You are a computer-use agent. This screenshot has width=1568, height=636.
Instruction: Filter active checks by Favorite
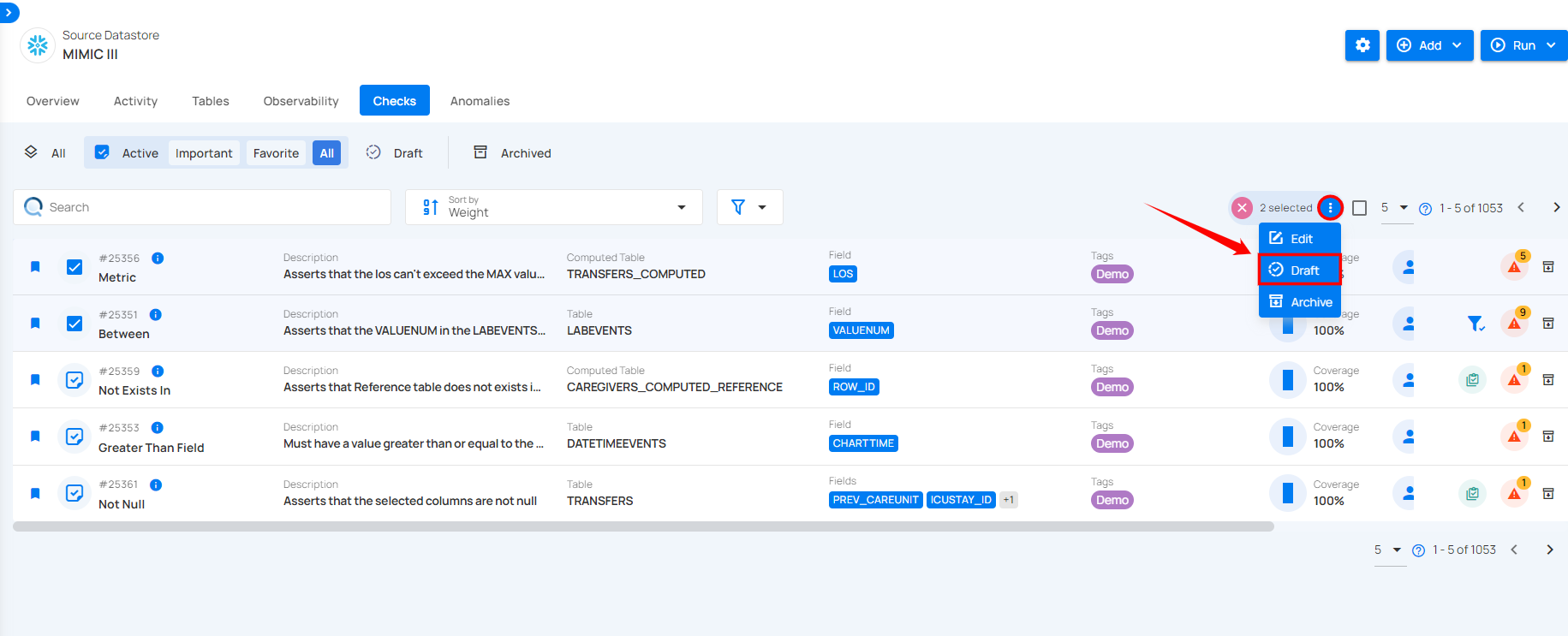[x=276, y=153]
